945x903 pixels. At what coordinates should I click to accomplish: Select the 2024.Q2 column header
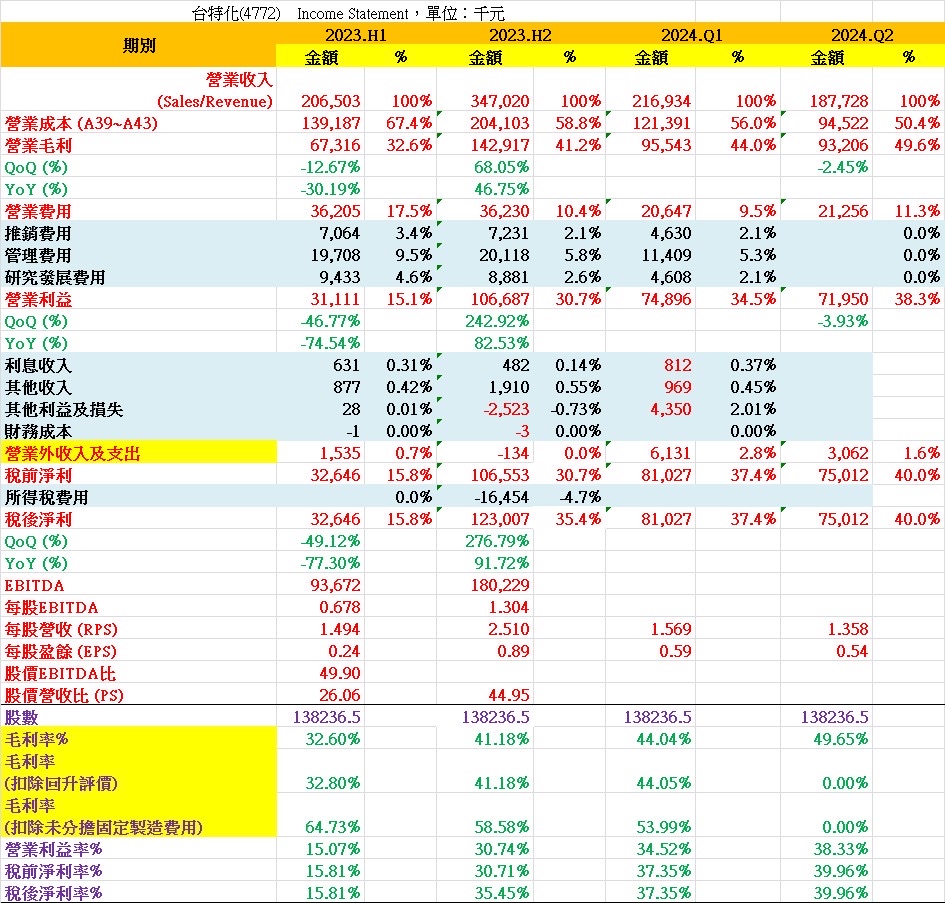tap(860, 33)
